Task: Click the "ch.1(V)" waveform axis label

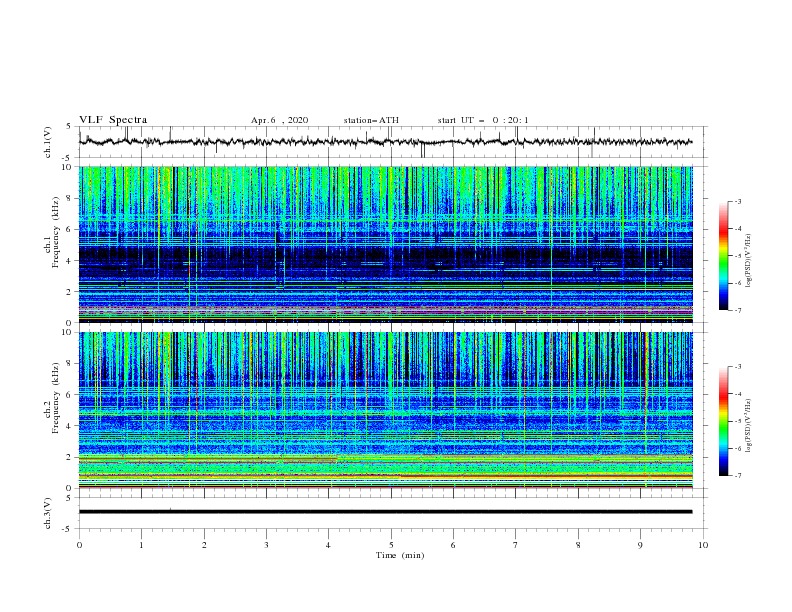Action: pos(48,142)
